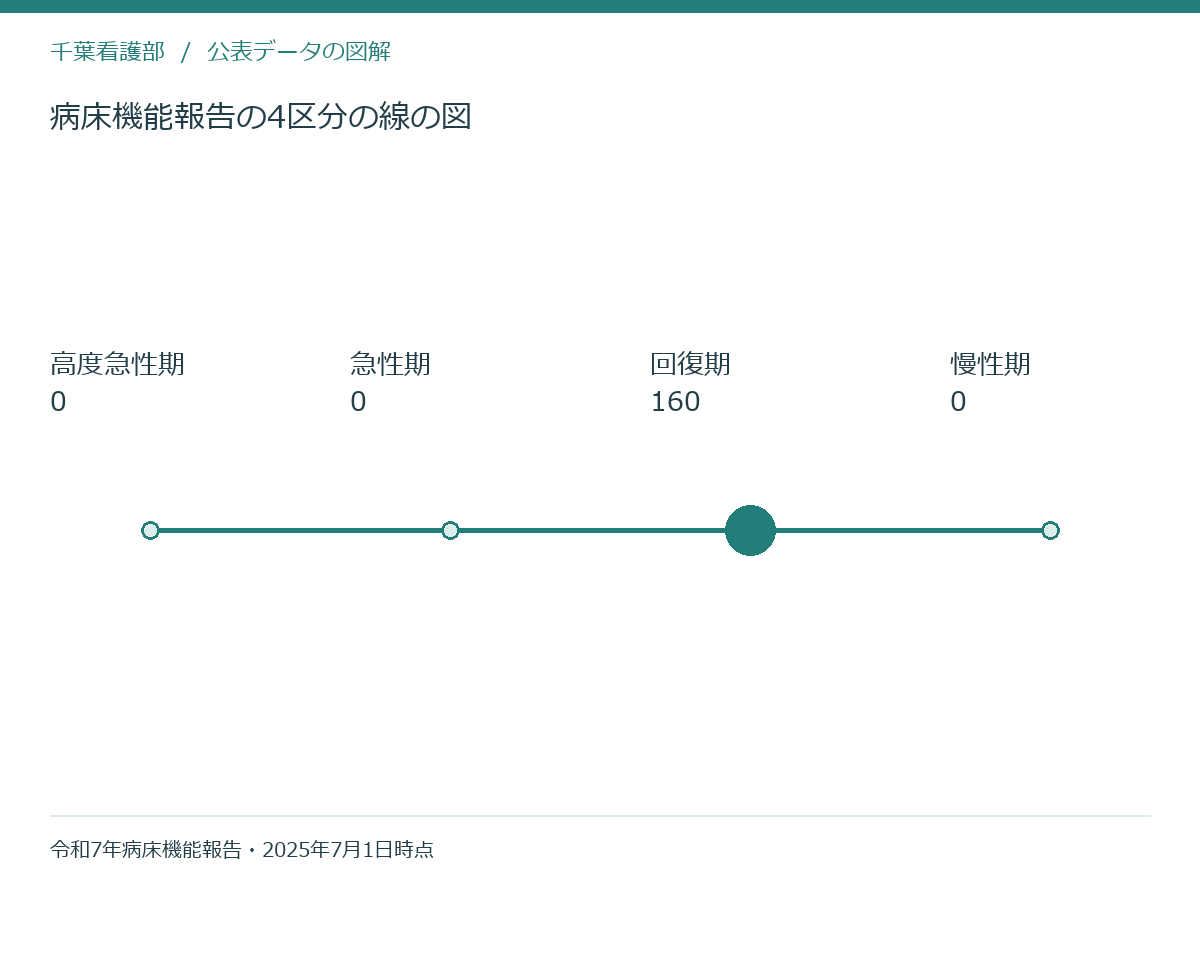Image resolution: width=1200 pixels, height=960 pixels.
Task: Open the 公表データの図解 breadcrumb link
Action: coord(299,52)
